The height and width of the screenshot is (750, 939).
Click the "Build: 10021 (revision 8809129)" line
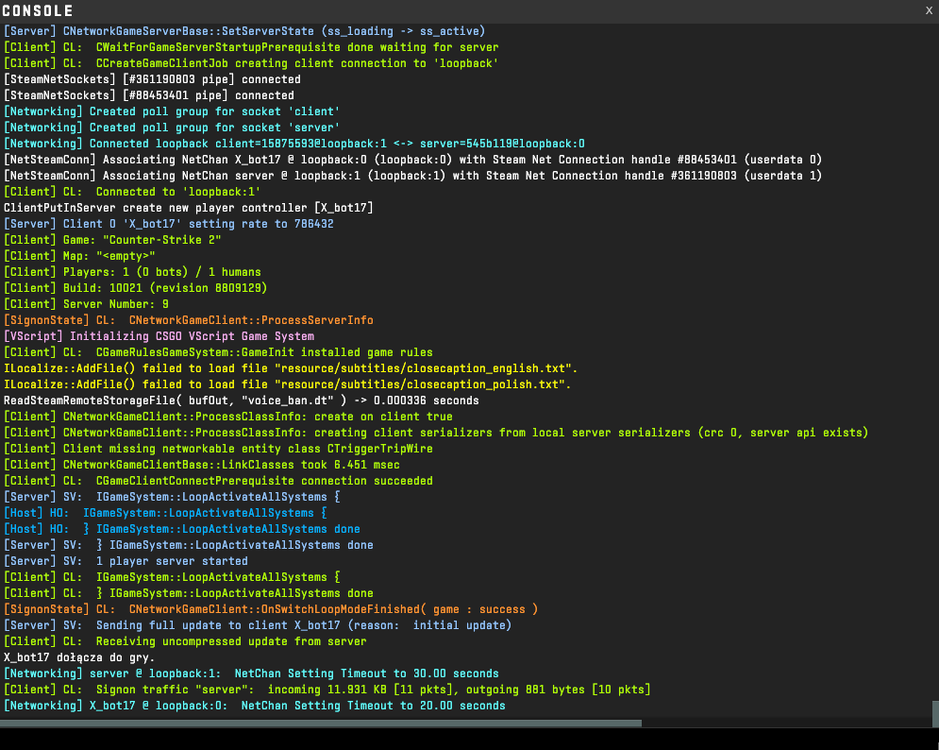tap(135, 288)
